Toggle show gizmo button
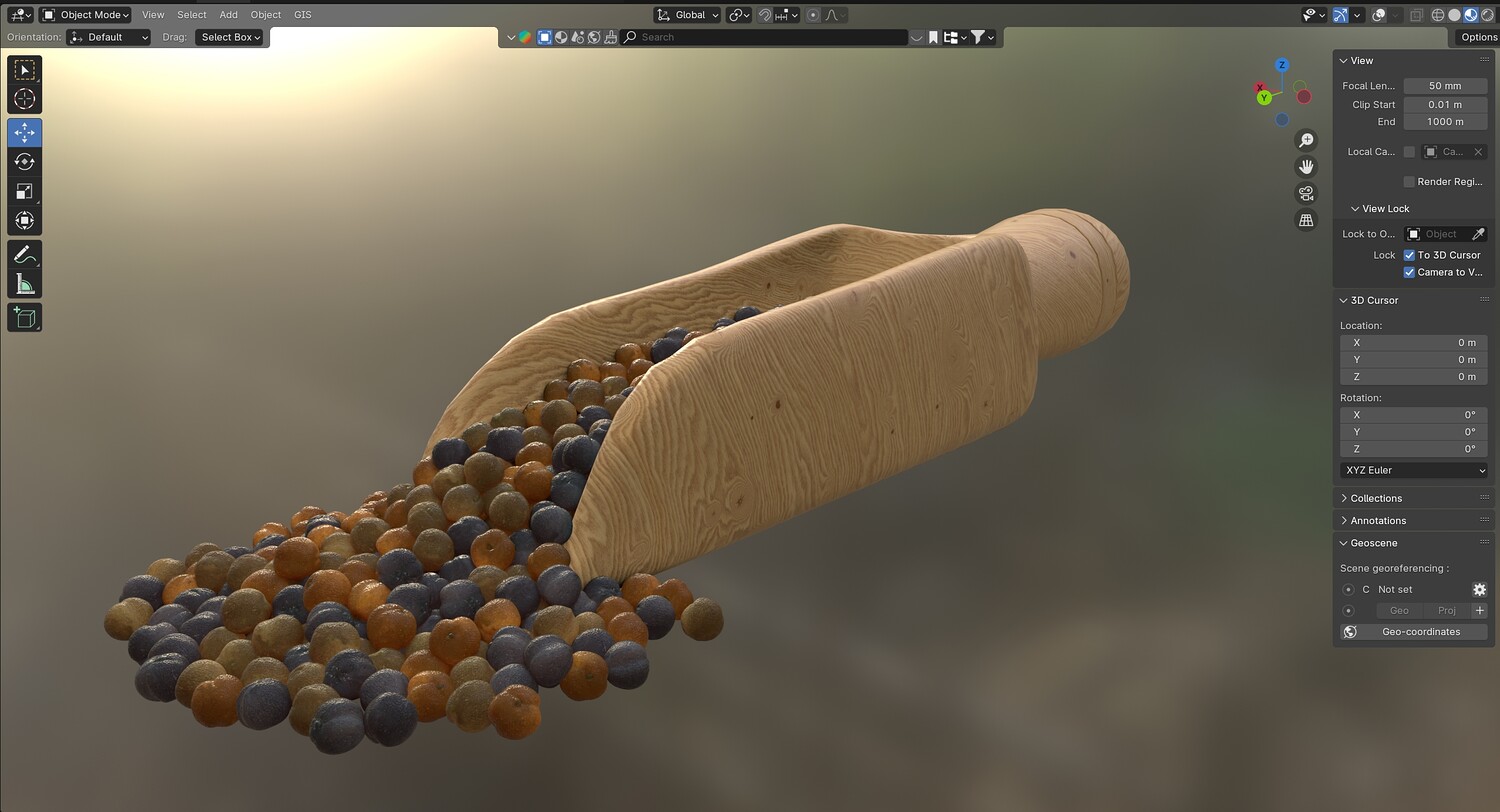 pyautogui.click(x=1340, y=15)
